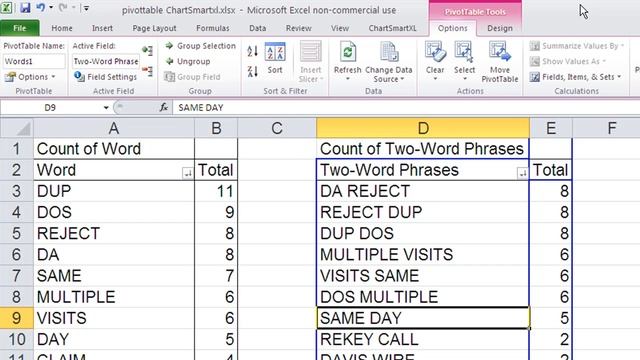Open Show Values As menu

[568, 61]
